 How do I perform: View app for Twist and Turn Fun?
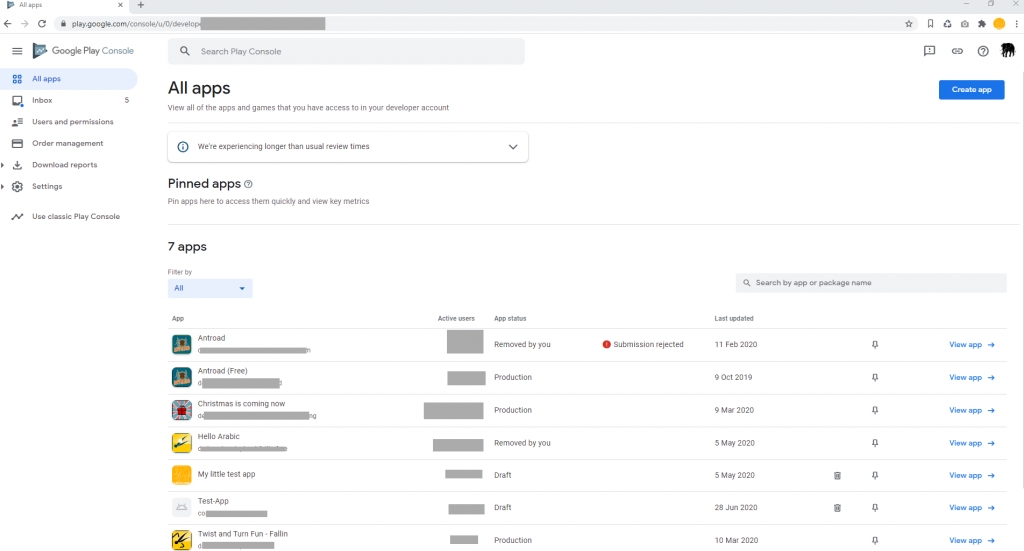coord(971,540)
